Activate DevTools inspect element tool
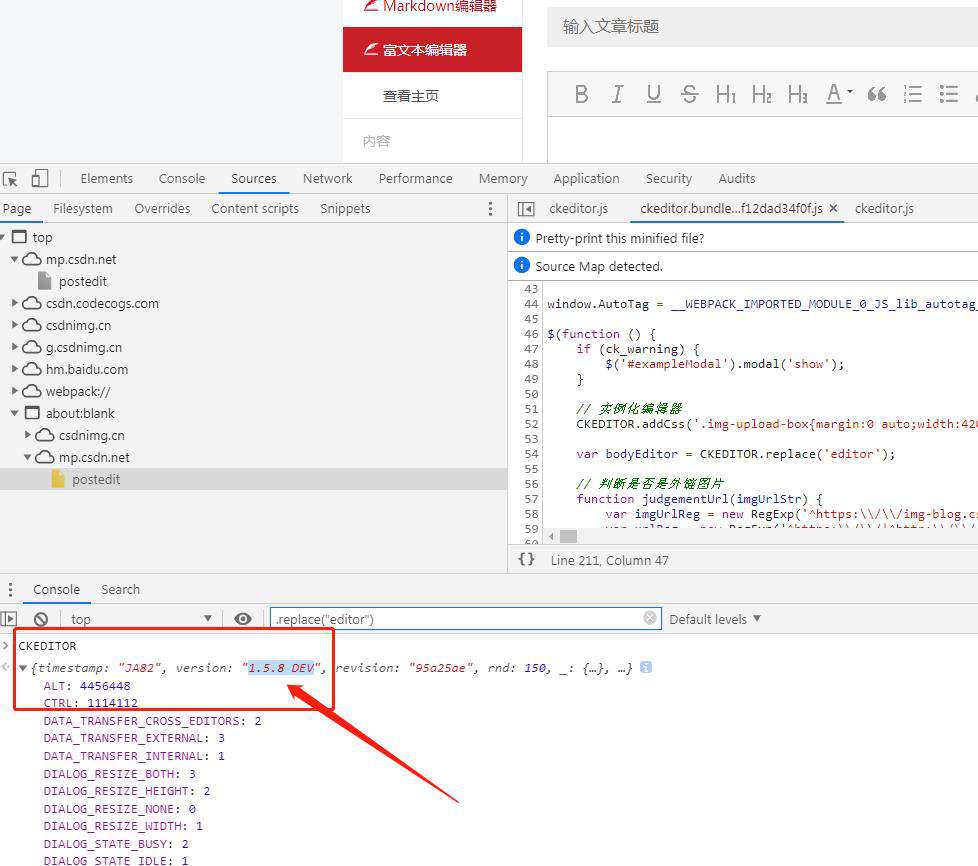 [11, 179]
